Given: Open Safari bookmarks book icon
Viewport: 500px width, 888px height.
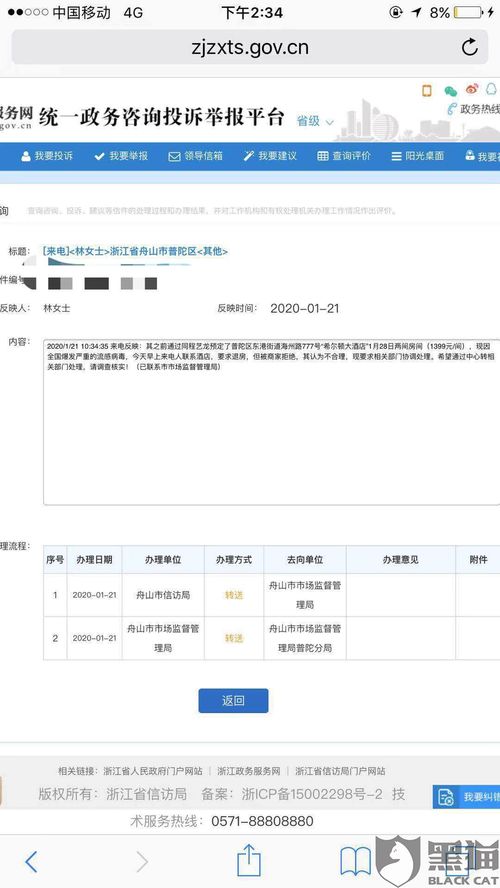Looking at the screenshot, I should (356, 861).
